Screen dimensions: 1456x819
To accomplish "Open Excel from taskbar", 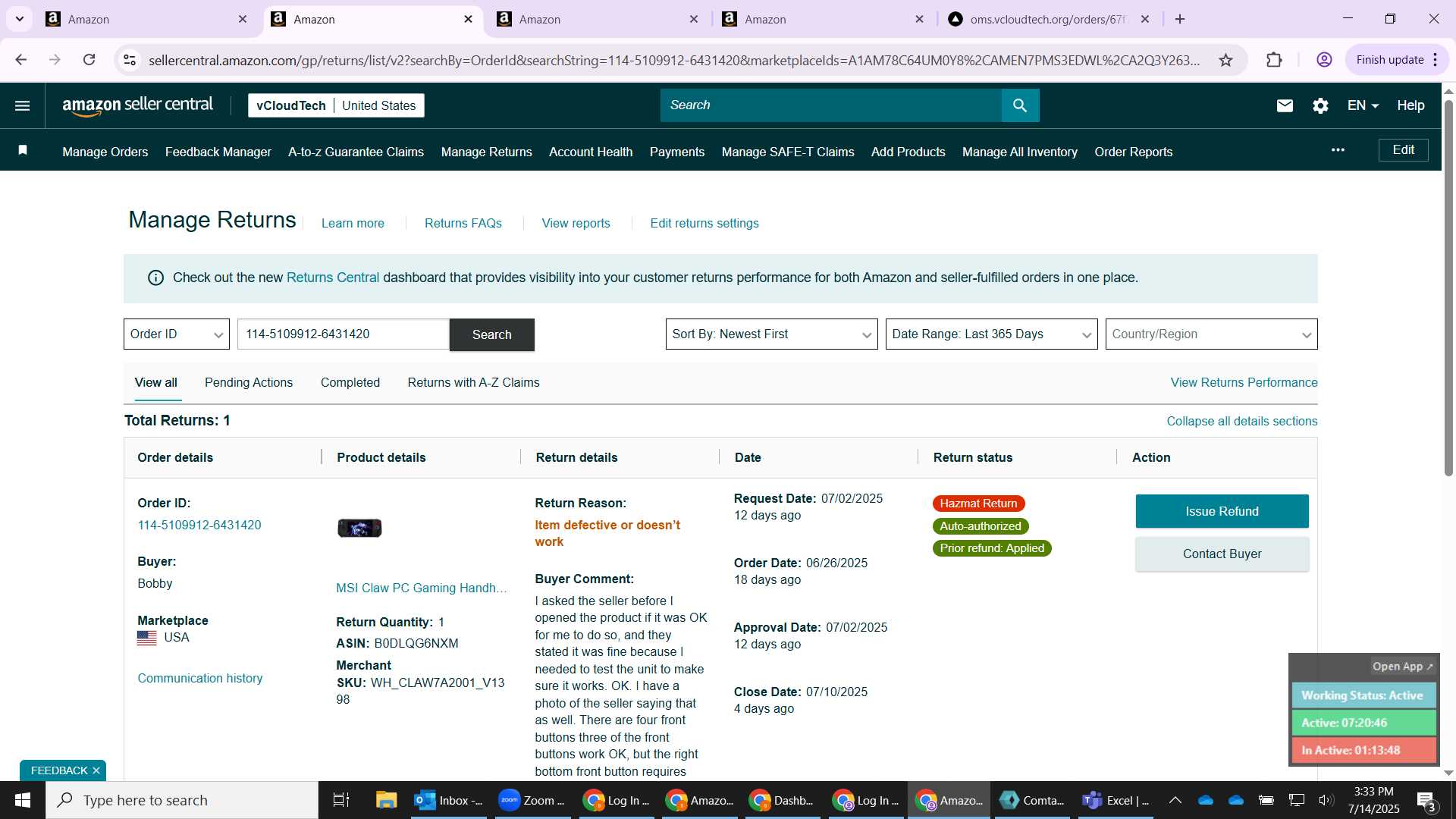I will point(1117,800).
